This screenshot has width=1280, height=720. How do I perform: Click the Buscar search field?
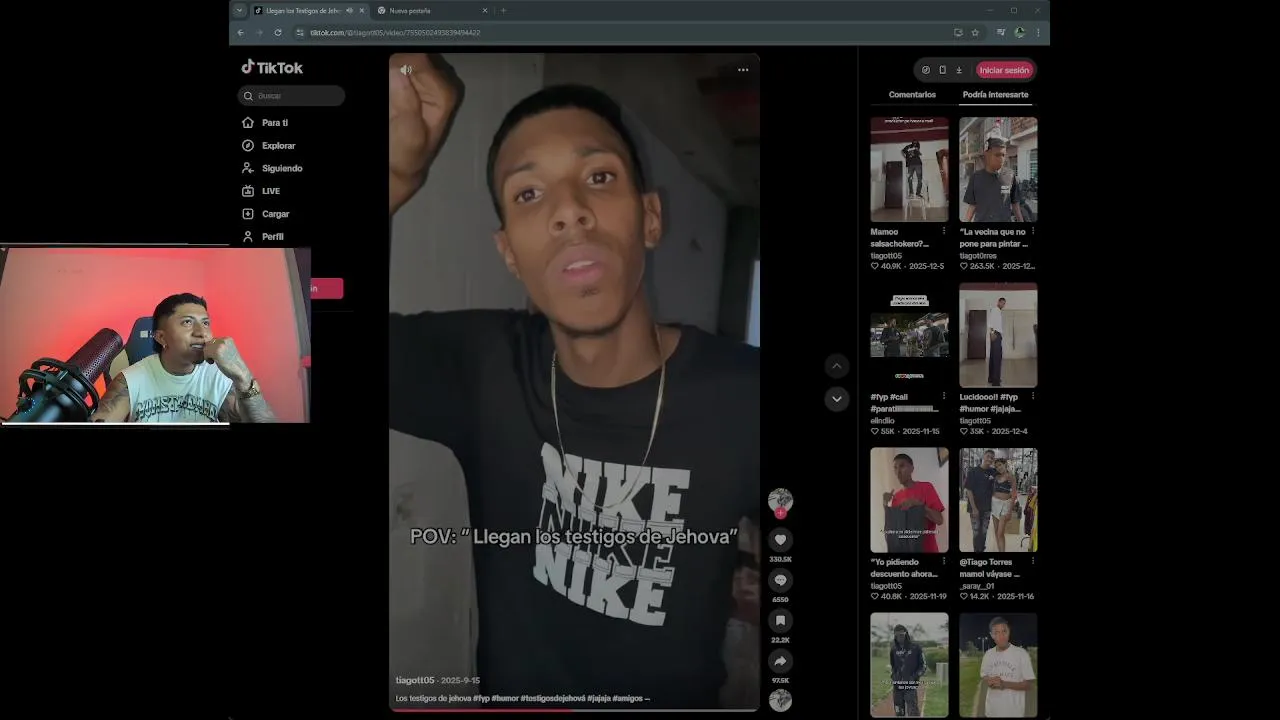coord(291,96)
